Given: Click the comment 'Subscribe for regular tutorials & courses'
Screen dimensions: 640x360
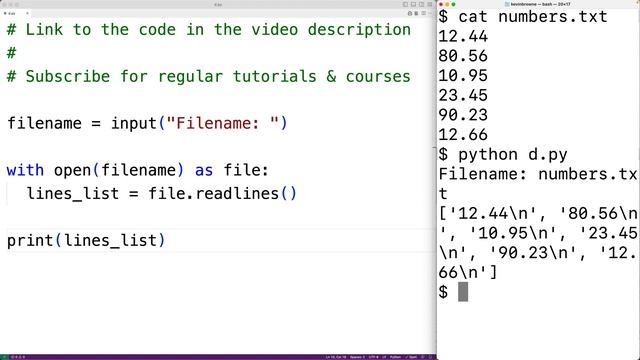Looking at the screenshot, I should point(209,77).
